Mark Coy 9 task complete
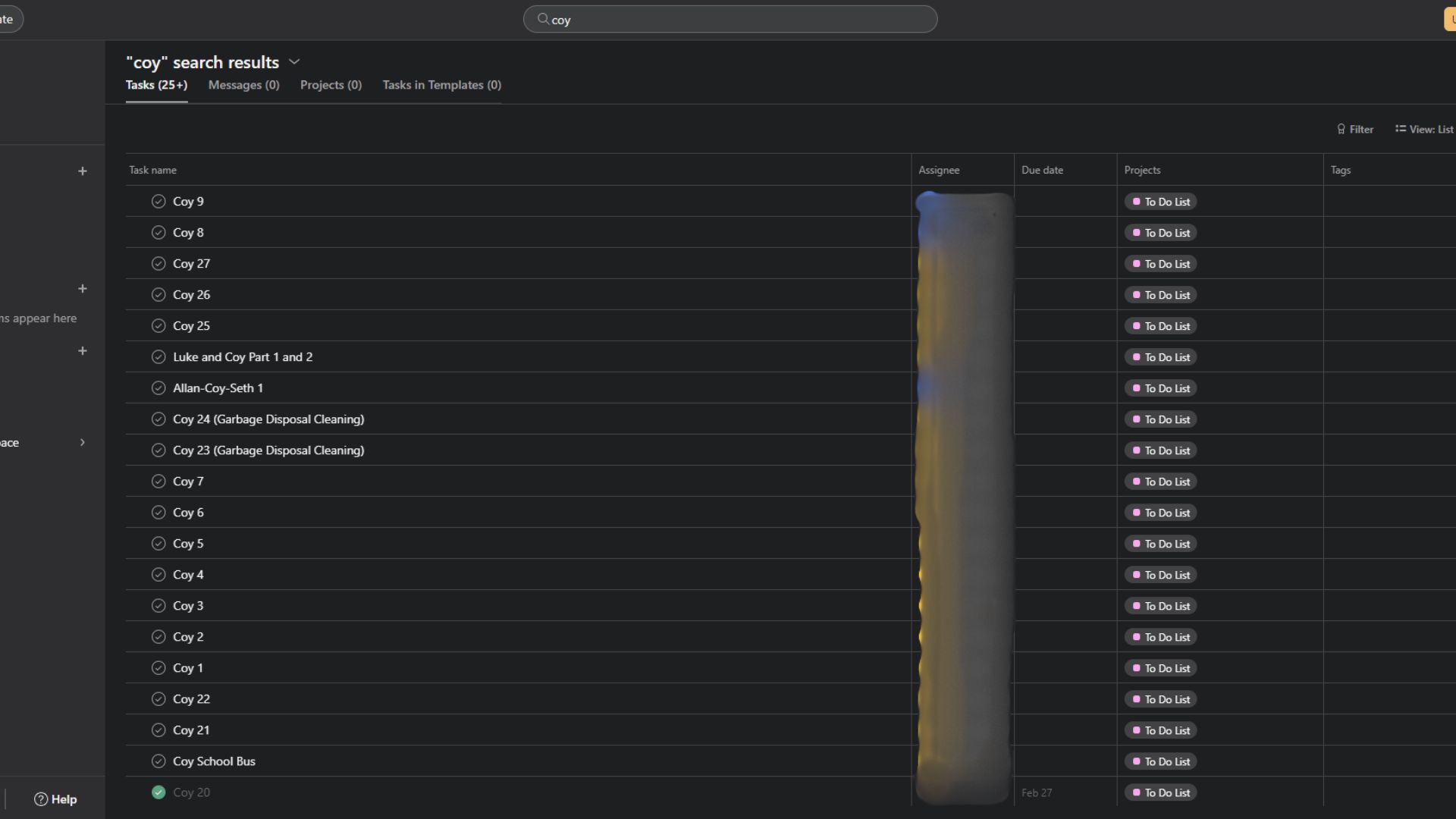1456x819 pixels. tap(158, 202)
